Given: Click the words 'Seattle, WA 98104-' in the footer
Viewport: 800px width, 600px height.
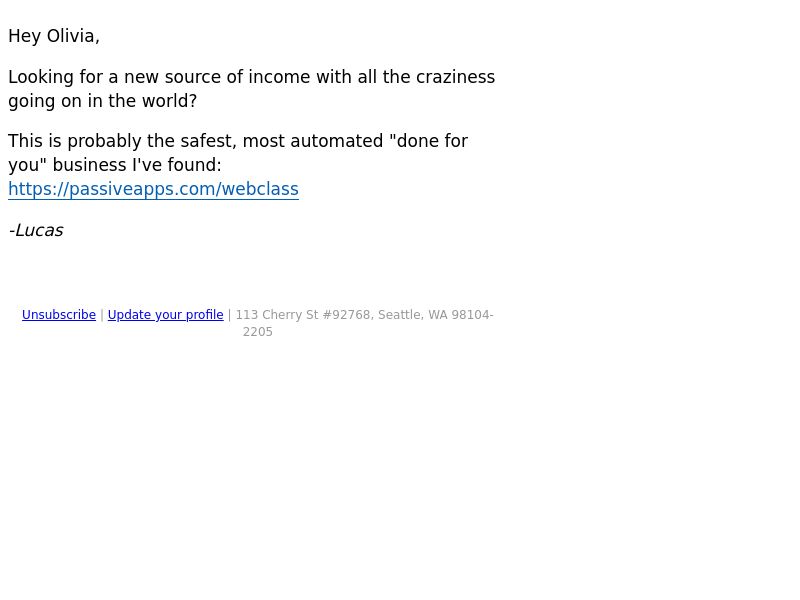Looking at the screenshot, I should [x=436, y=315].
